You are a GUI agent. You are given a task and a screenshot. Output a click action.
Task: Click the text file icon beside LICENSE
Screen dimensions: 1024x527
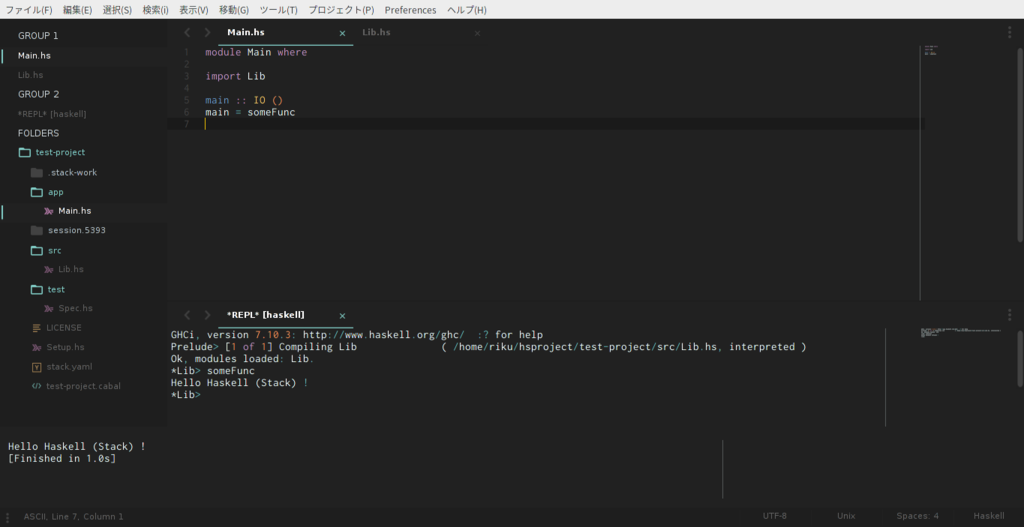point(37,327)
